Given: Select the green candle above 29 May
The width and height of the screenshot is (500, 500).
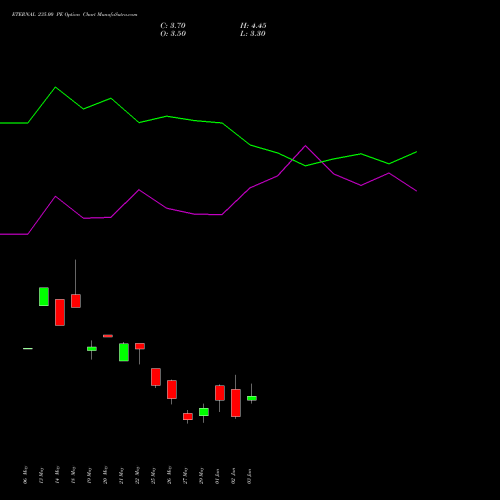Looking at the screenshot, I should [x=204, y=412].
